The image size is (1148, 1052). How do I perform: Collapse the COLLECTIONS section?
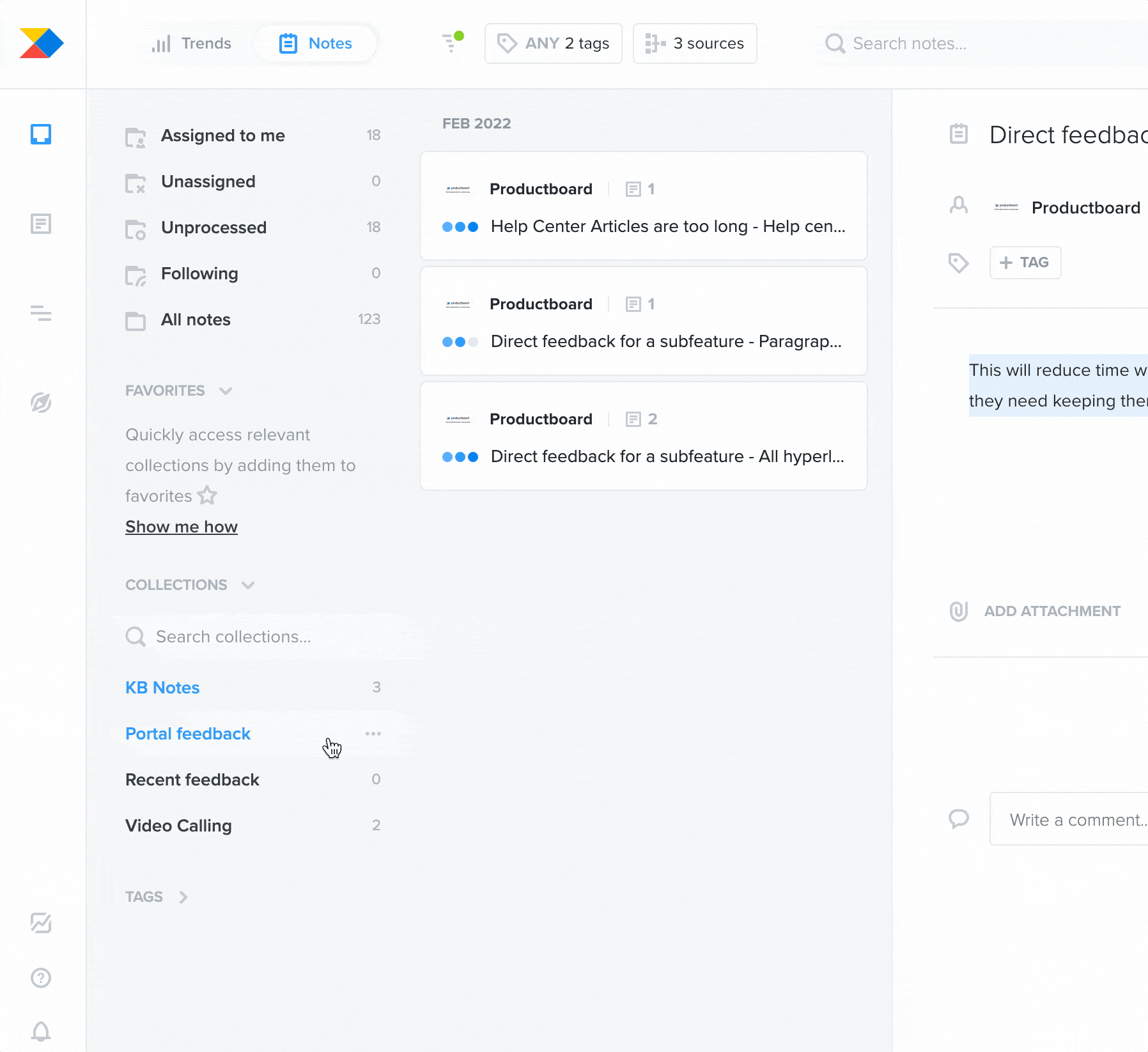point(190,585)
